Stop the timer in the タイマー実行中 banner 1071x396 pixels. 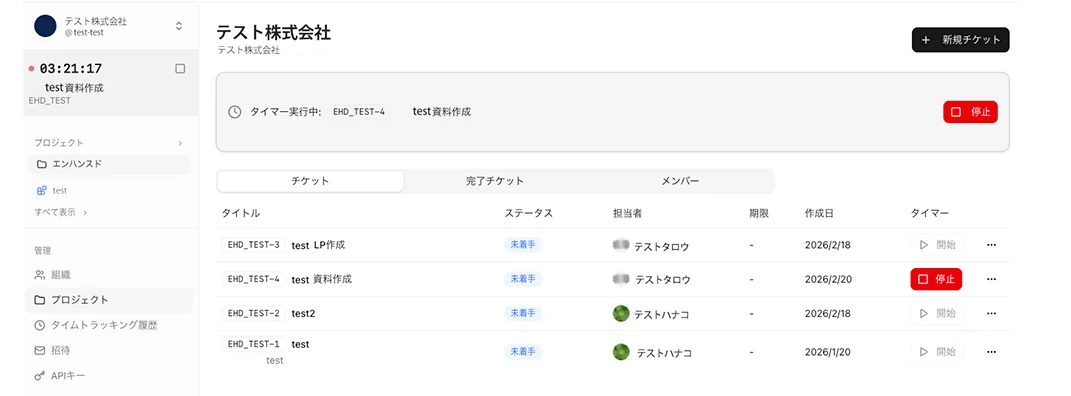coord(971,111)
